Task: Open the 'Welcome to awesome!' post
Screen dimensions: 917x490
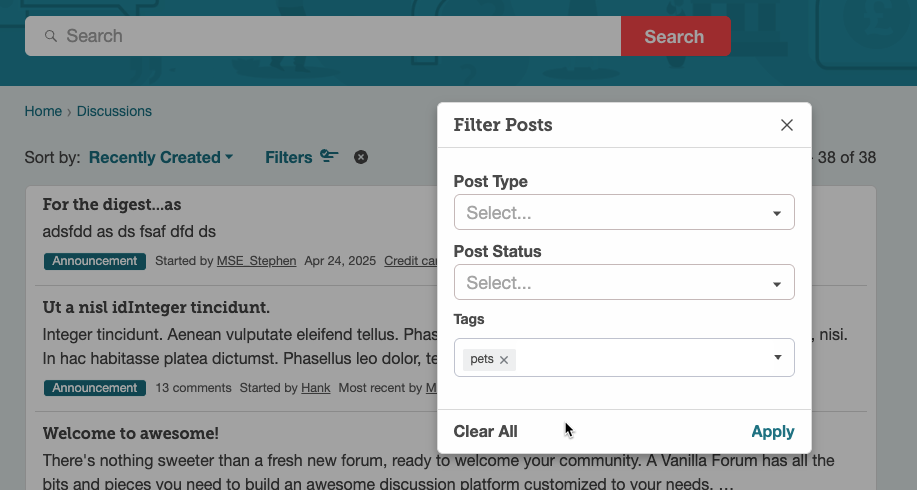Action: pyautogui.click(x=130, y=433)
